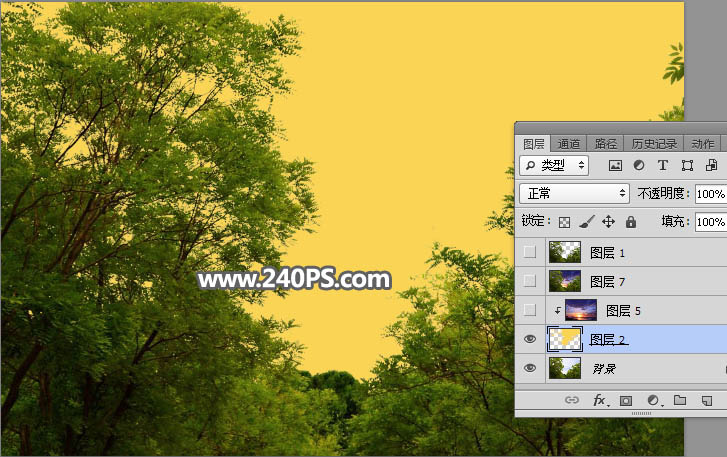Open the 正常 blend mode dropdown

pos(574,193)
